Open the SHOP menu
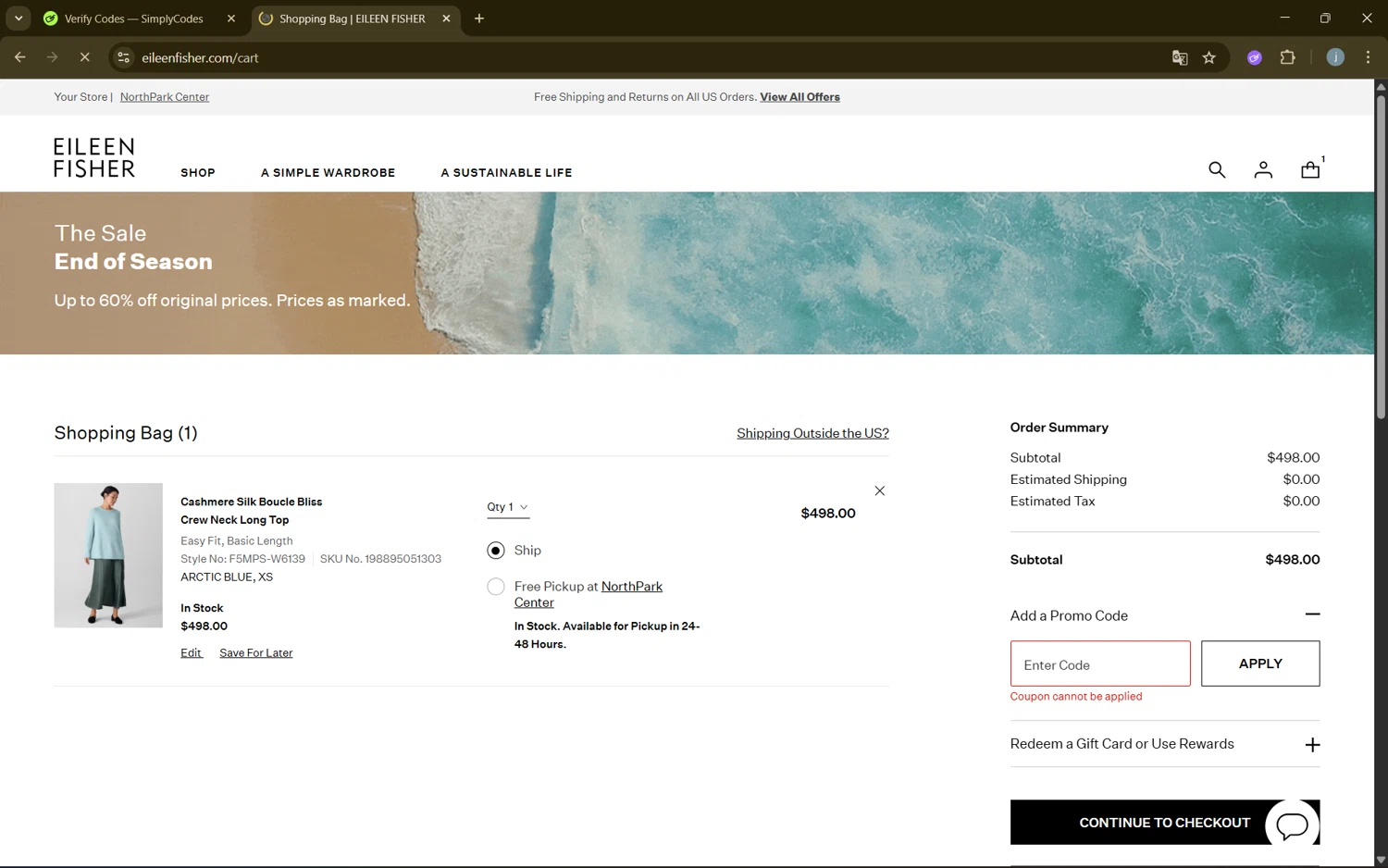The height and width of the screenshot is (868, 1388). (198, 173)
